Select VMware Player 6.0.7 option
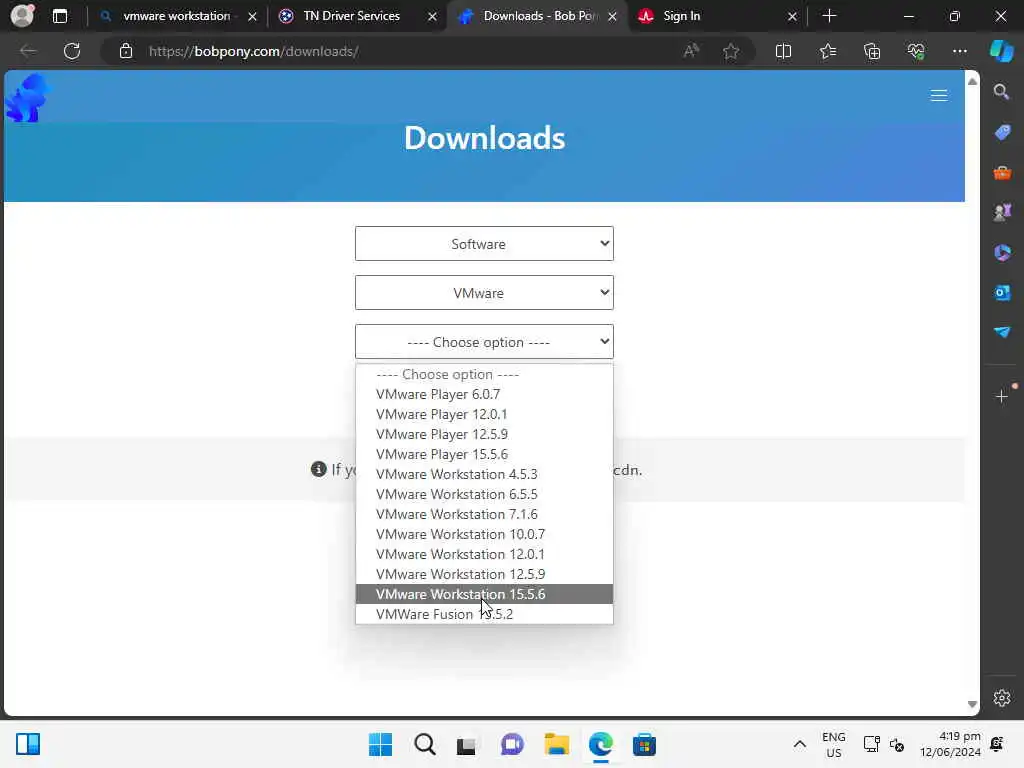This screenshot has width=1024, height=768. click(x=484, y=394)
